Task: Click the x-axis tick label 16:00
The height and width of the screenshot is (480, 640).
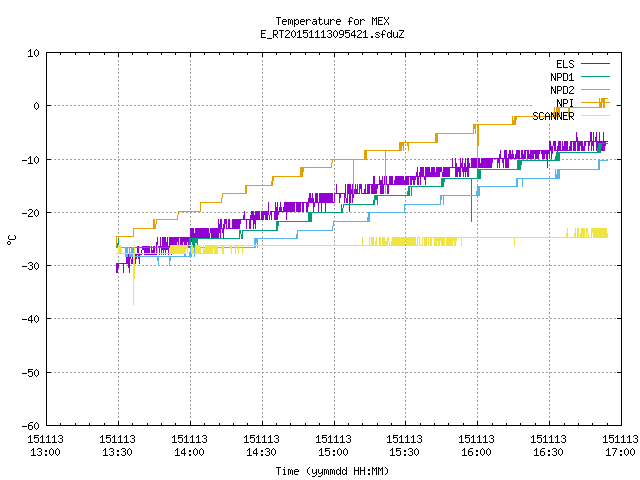Action: [x=476, y=452]
